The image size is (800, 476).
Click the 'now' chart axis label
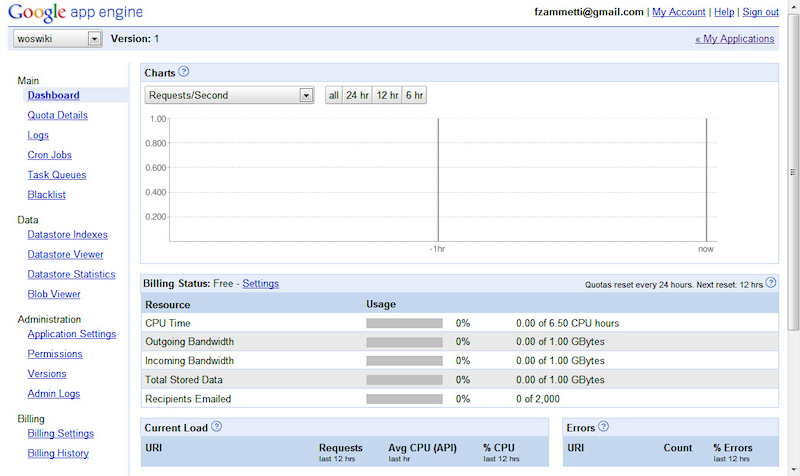tap(706, 249)
